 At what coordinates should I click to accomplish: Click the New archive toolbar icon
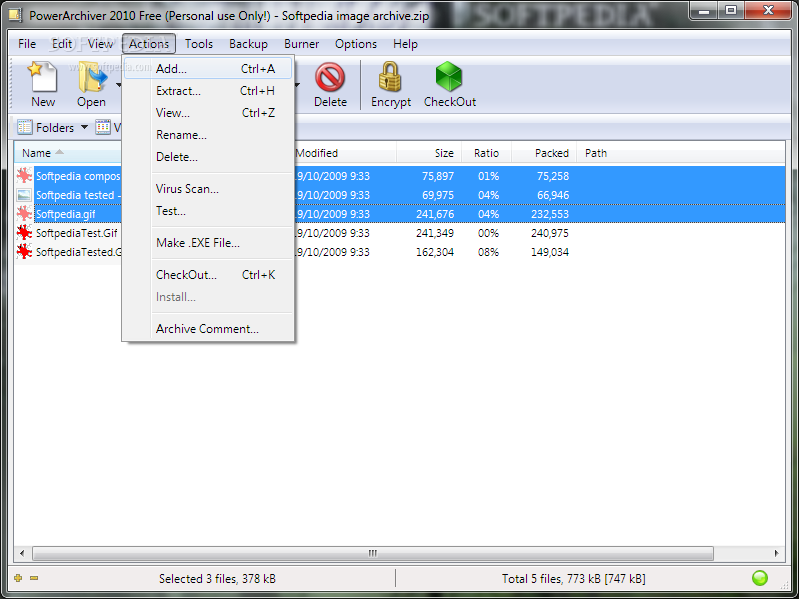point(43,76)
